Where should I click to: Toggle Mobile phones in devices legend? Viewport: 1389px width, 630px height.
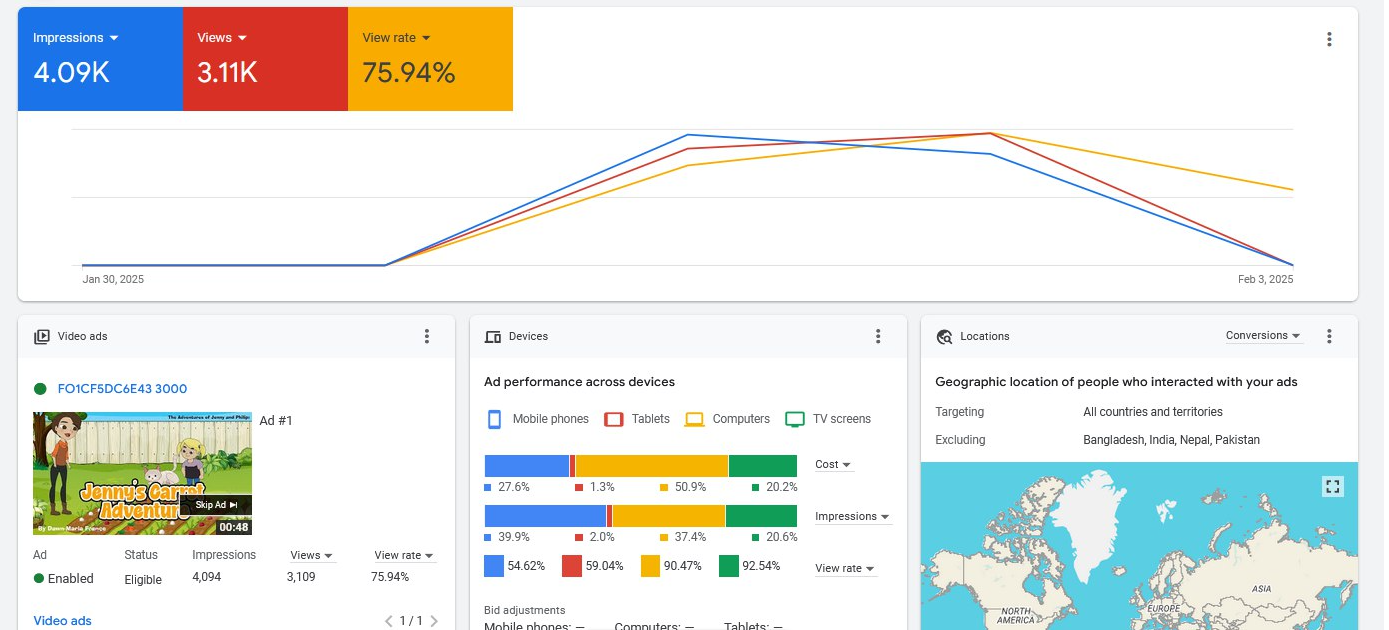point(537,419)
